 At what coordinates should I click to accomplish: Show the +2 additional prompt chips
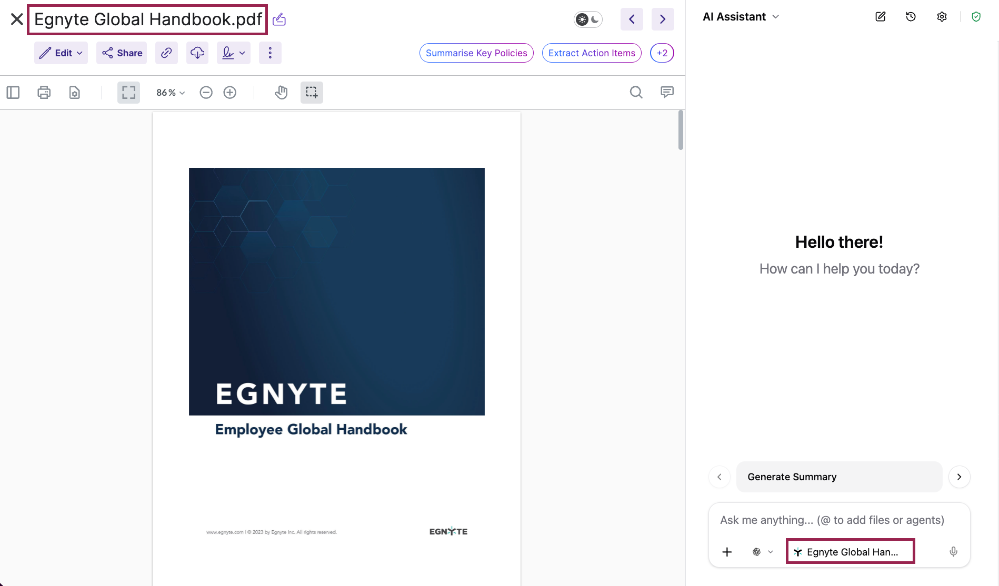pyautogui.click(x=662, y=53)
